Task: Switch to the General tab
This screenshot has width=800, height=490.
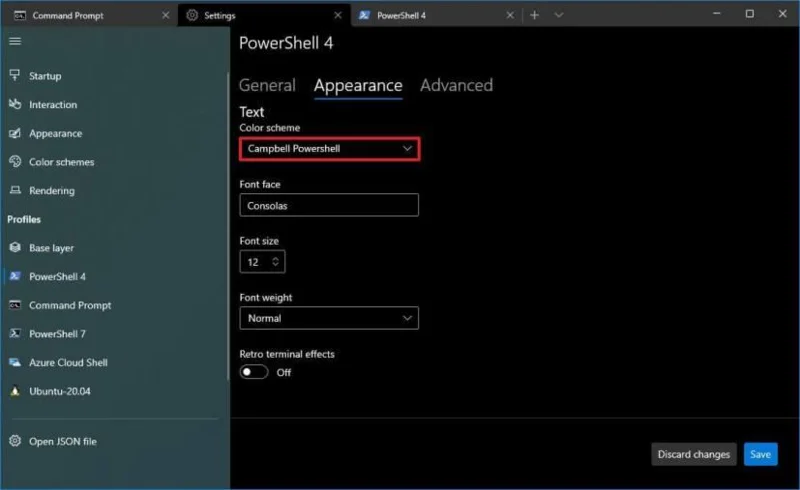Action: (x=267, y=85)
